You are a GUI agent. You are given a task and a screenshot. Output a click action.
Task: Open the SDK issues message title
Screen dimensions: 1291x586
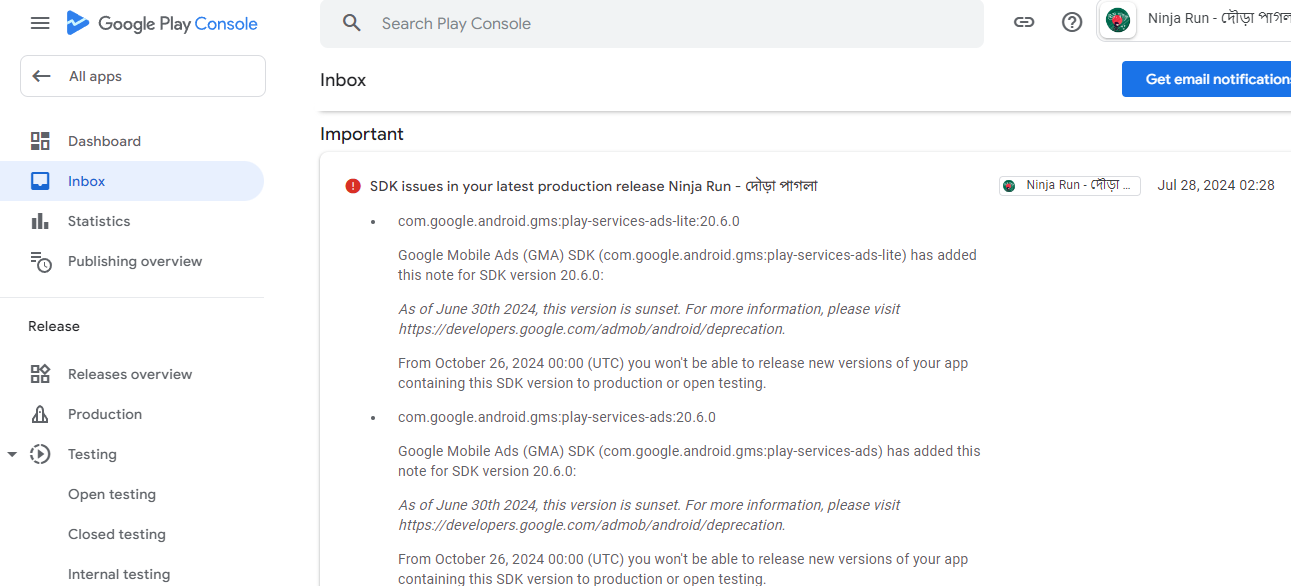(x=594, y=186)
